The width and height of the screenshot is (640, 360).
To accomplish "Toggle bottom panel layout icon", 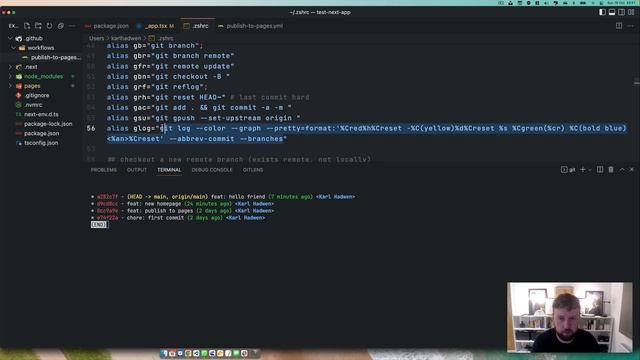I will [x=612, y=12].
